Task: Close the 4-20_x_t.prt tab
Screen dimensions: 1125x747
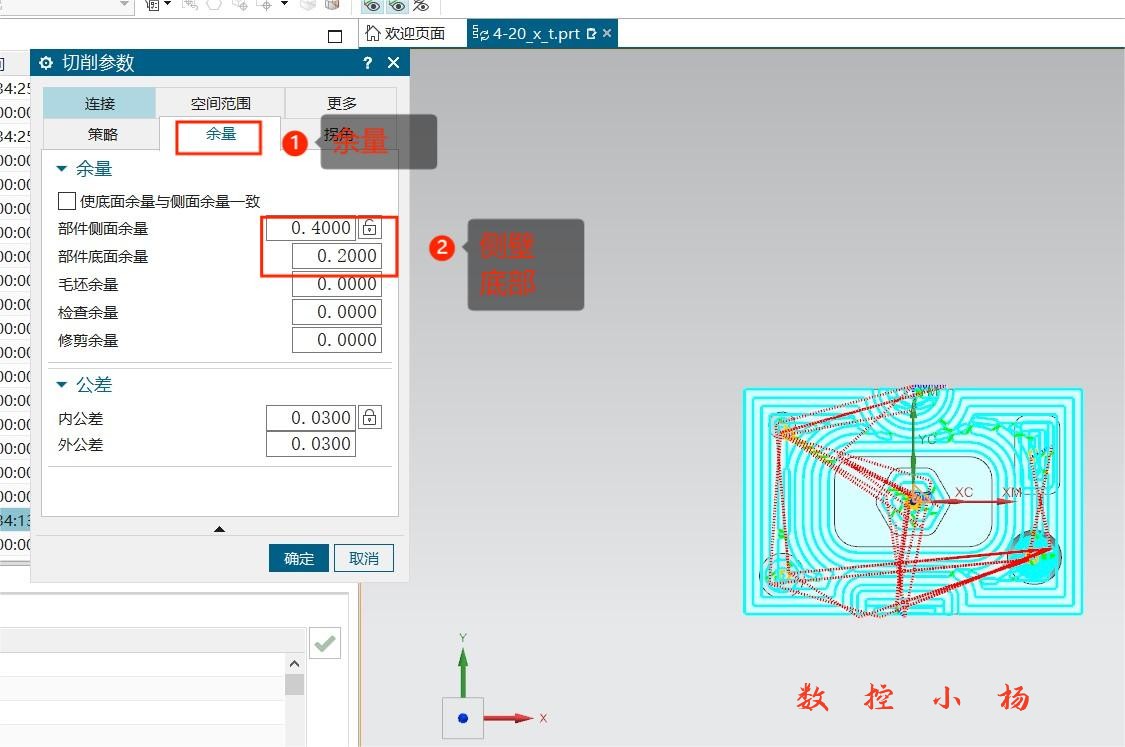Action: 607,33
